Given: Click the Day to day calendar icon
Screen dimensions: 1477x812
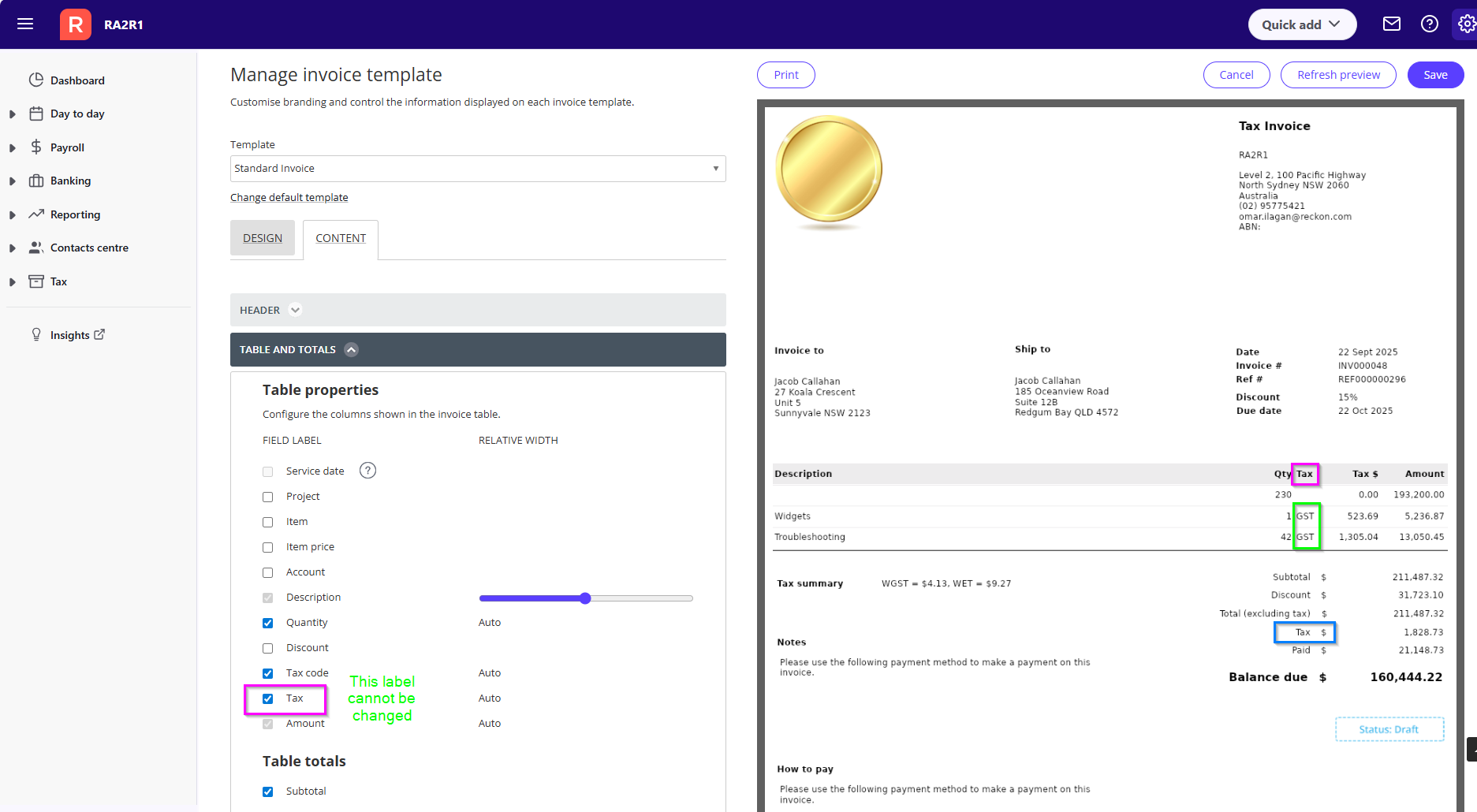Looking at the screenshot, I should (x=36, y=114).
